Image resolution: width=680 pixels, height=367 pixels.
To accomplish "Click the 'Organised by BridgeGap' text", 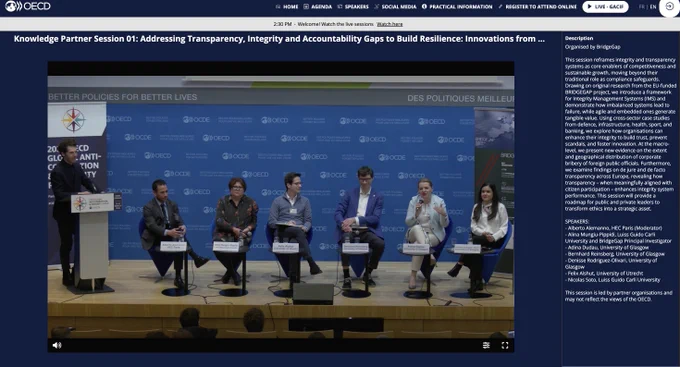I will (x=592, y=47).
